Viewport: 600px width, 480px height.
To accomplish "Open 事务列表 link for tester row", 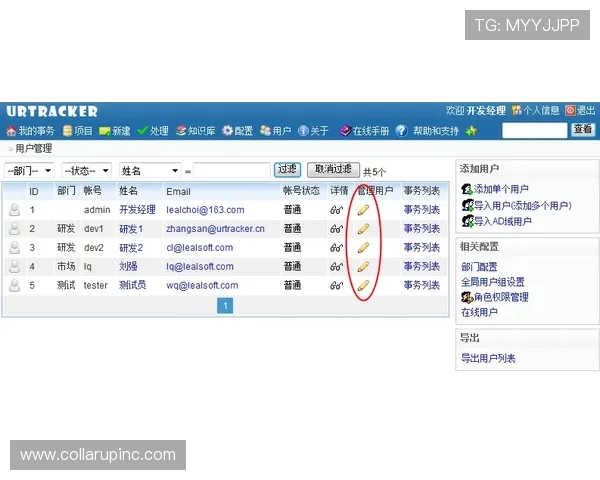I will [422, 285].
